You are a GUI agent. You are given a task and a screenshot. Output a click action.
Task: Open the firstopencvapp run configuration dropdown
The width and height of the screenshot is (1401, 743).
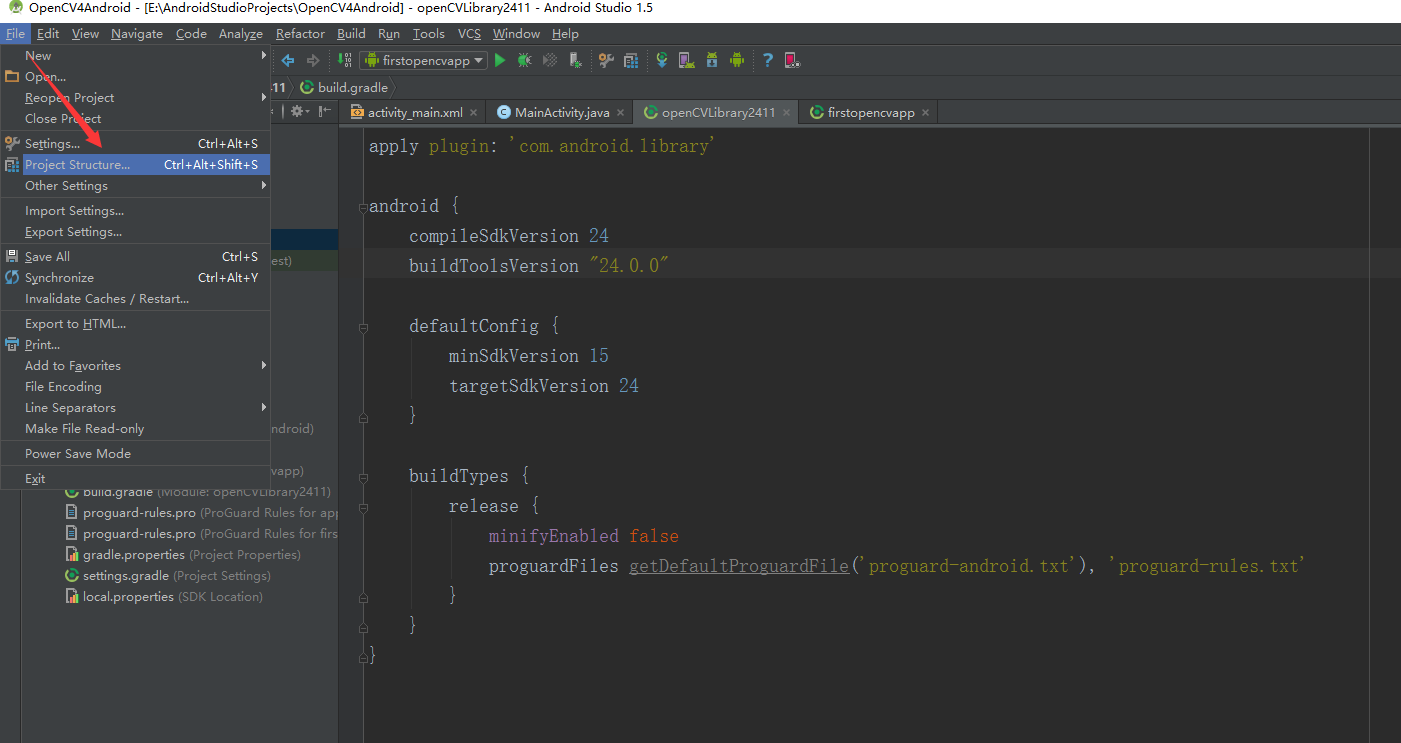423,60
